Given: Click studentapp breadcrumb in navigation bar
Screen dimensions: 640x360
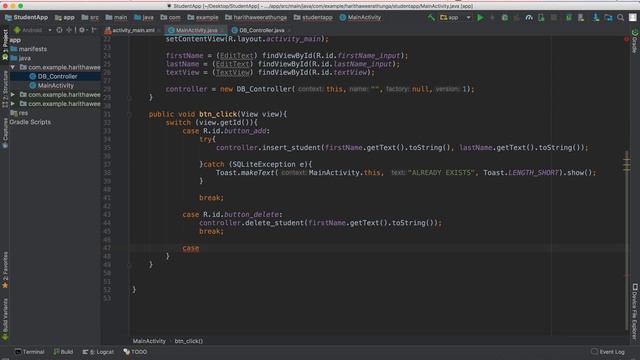Looking at the screenshot, I should [x=313, y=18].
